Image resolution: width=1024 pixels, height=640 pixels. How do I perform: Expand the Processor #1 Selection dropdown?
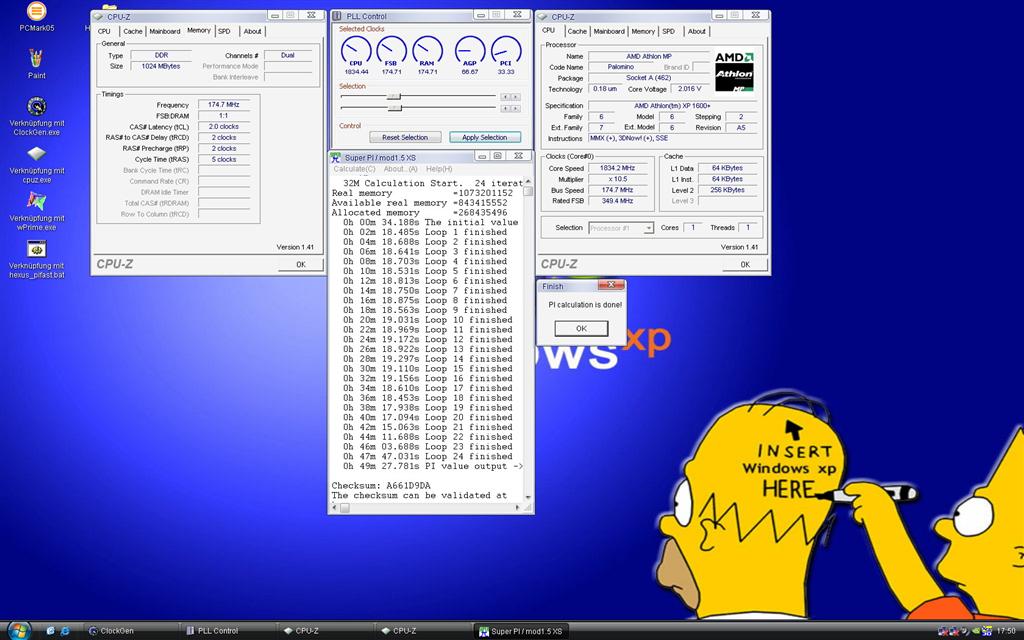648,228
